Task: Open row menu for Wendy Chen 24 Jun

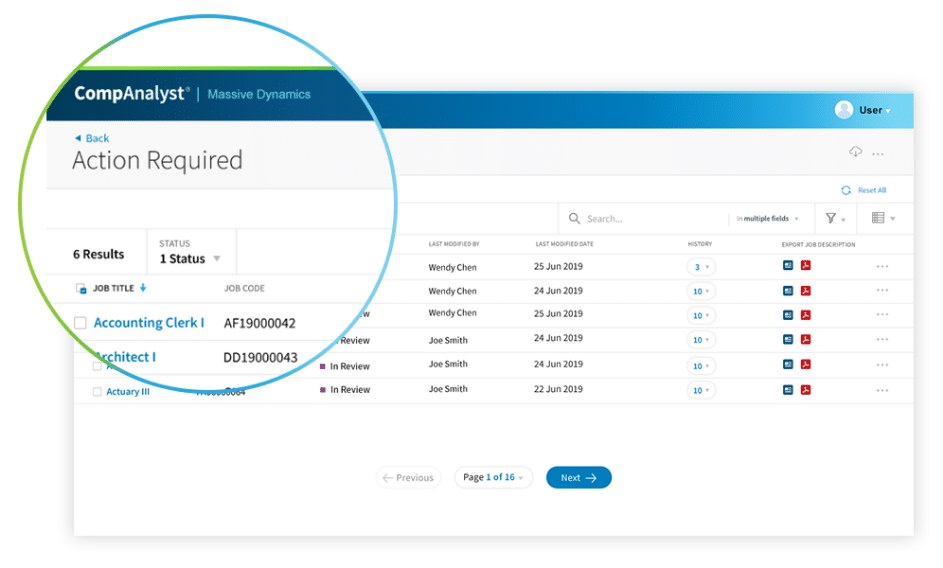Action: (x=882, y=290)
